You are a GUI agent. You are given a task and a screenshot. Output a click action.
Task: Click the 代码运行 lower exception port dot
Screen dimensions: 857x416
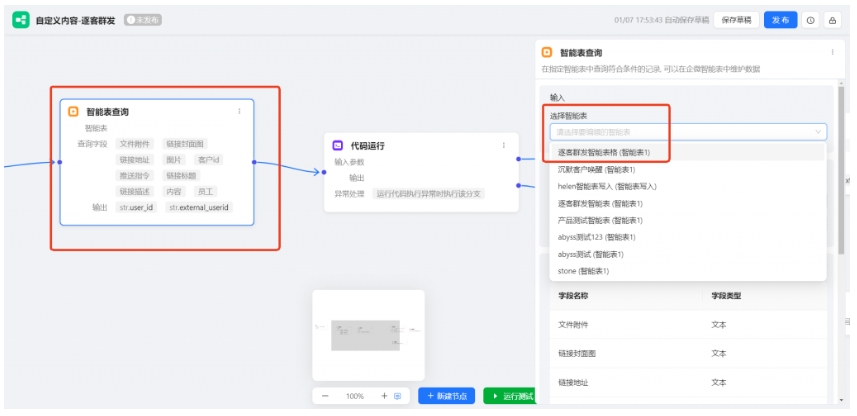(x=518, y=185)
